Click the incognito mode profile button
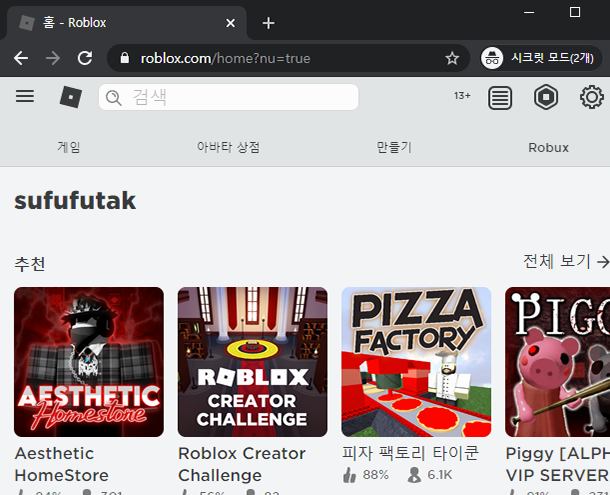 tap(540, 58)
